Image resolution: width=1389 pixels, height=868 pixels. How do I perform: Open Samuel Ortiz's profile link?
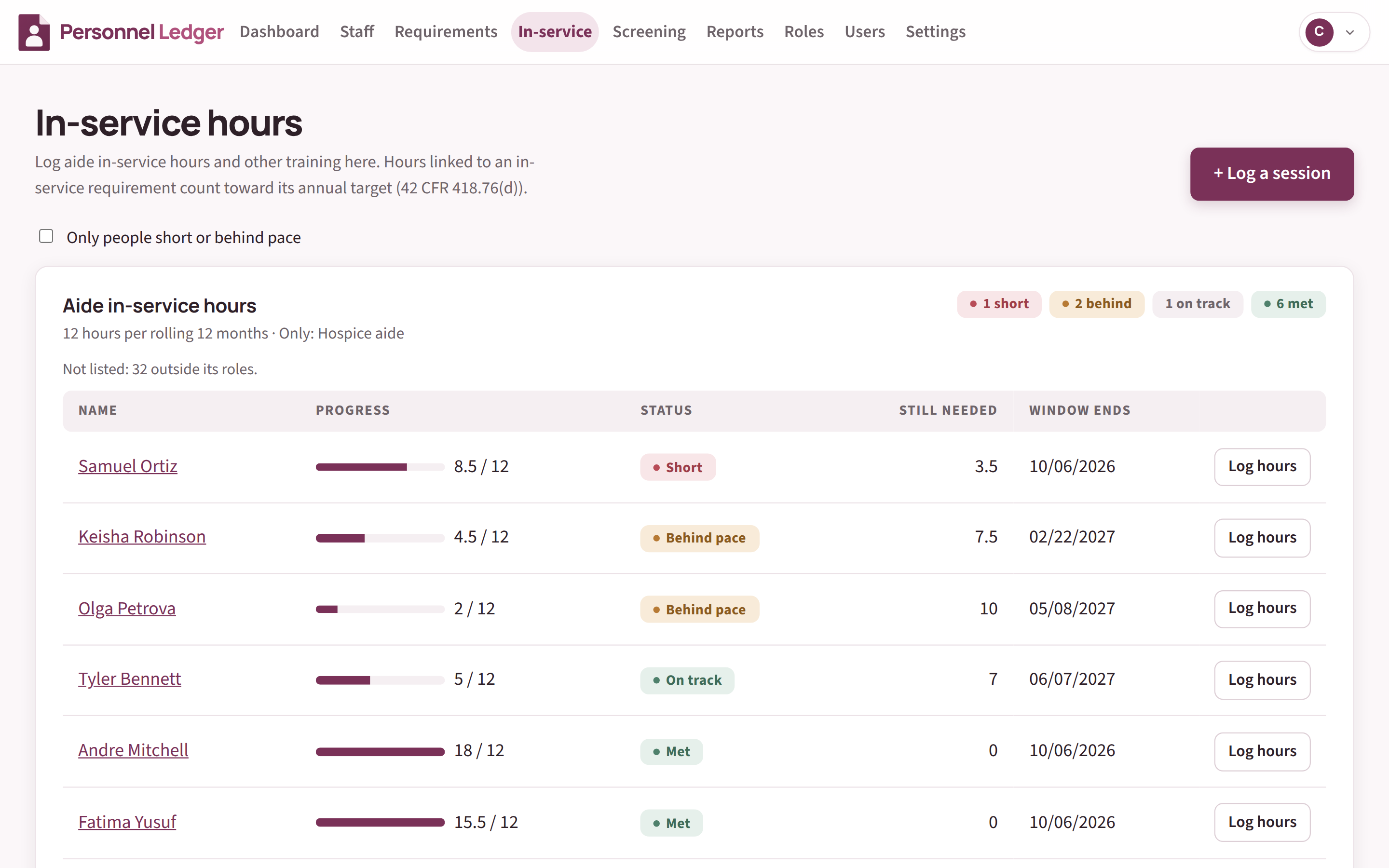(127, 466)
